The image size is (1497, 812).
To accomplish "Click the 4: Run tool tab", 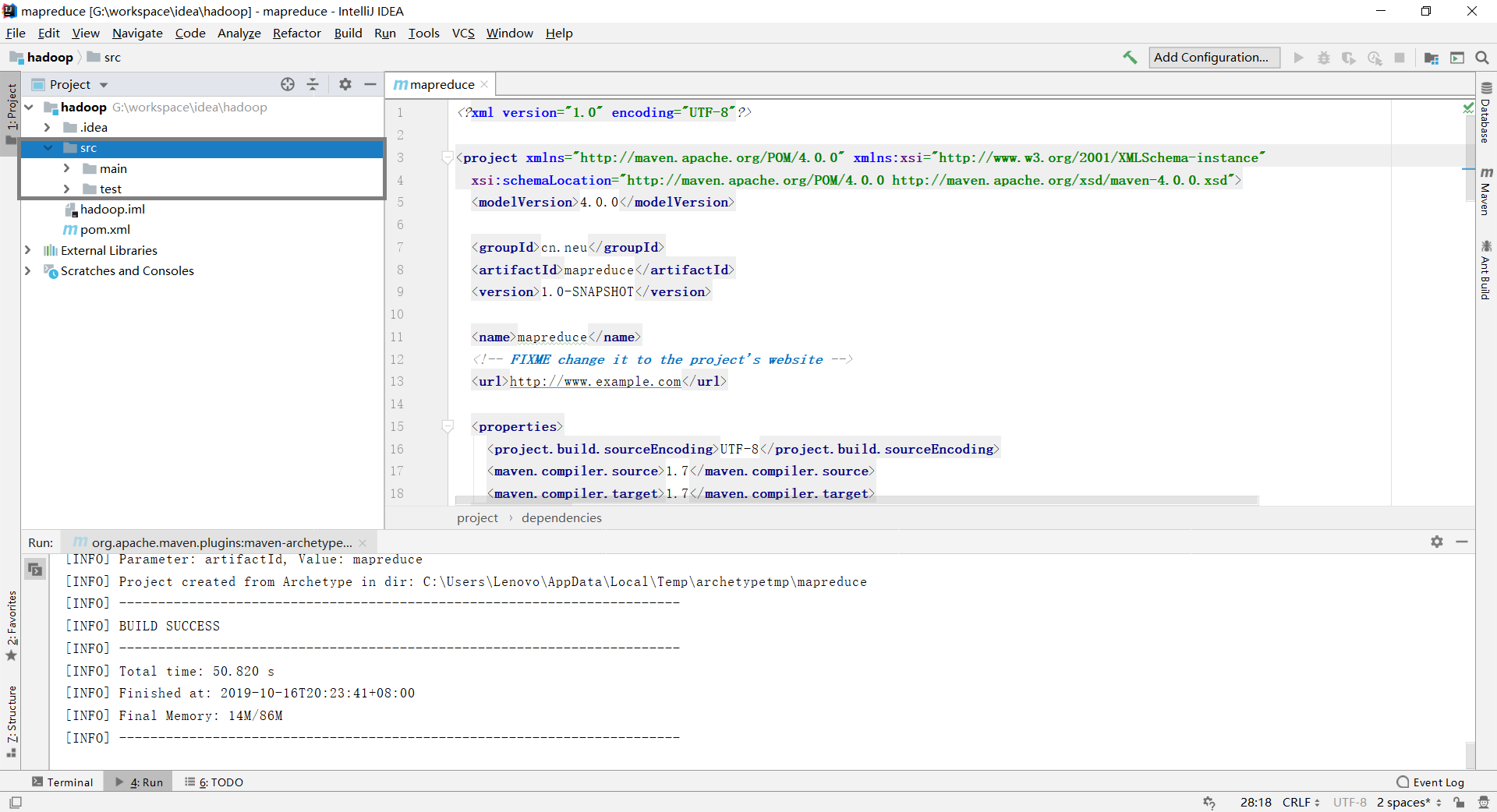I will [139, 782].
